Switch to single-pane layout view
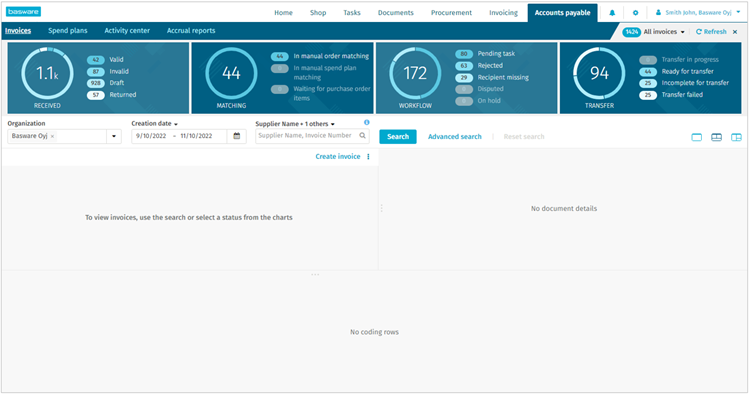 (x=696, y=137)
